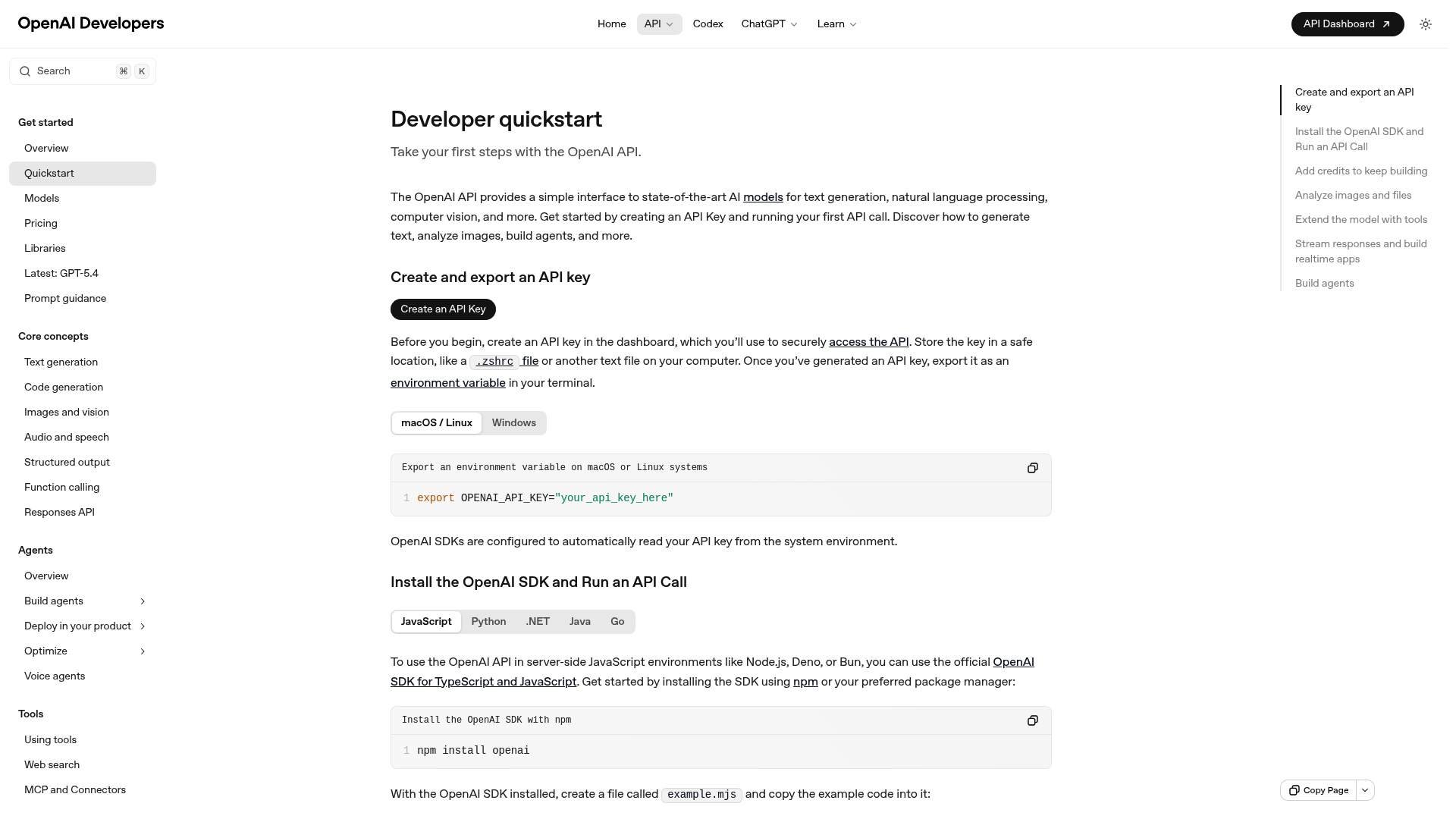Open Codex from the top navigation

click(708, 24)
